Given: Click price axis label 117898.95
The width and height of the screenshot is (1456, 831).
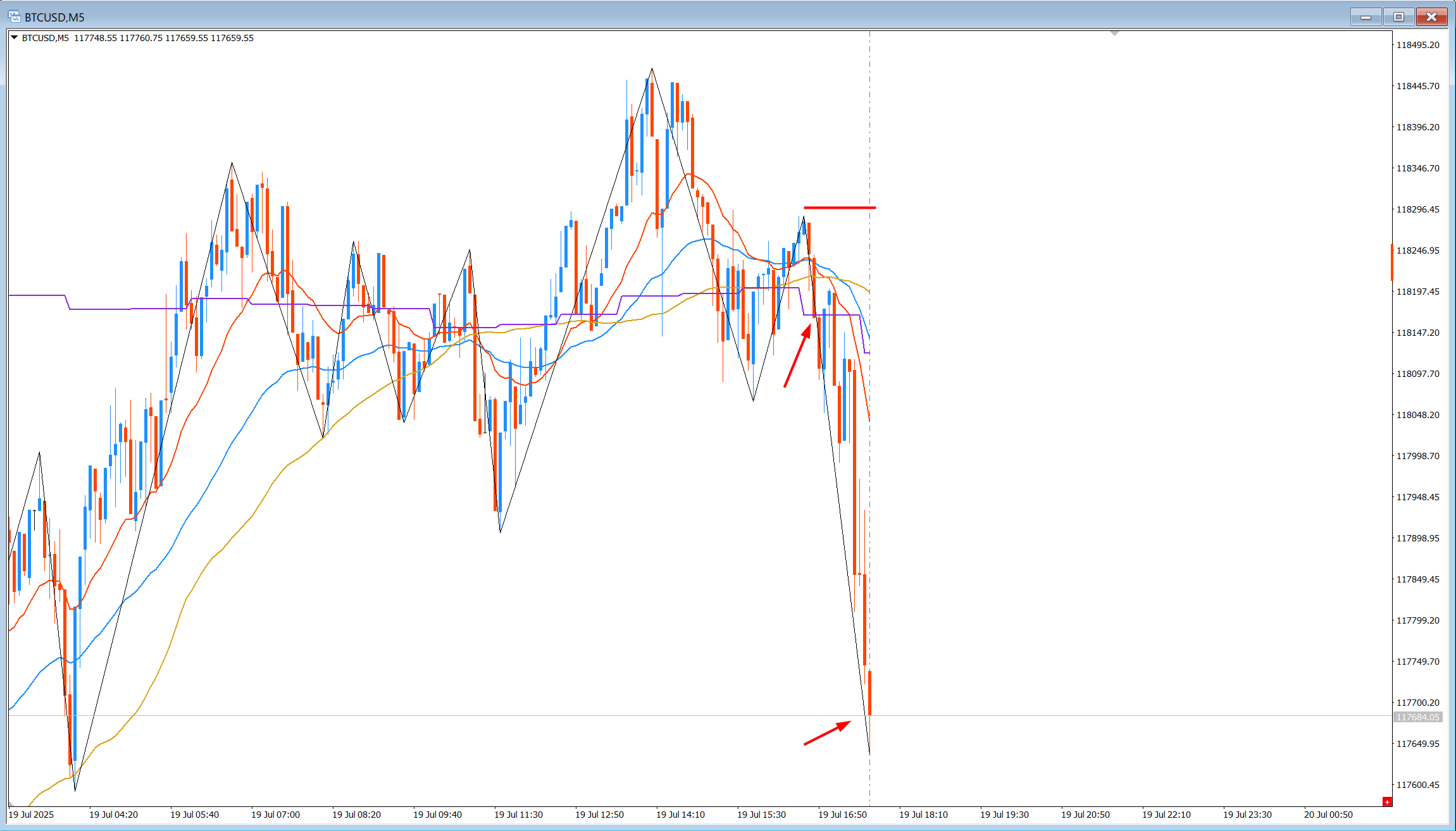Looking at the screenshot, I should (1418, 538).
